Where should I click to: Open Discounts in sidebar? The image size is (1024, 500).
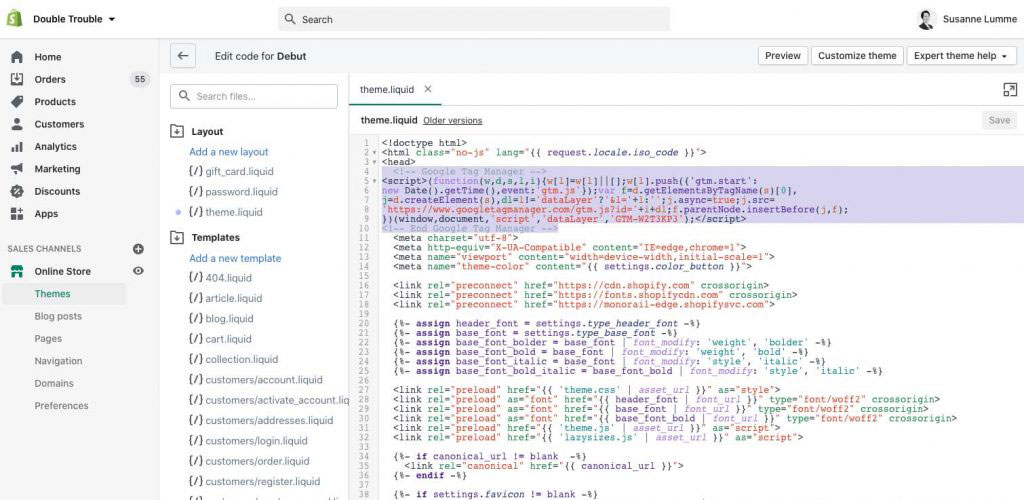coord(57,191)
